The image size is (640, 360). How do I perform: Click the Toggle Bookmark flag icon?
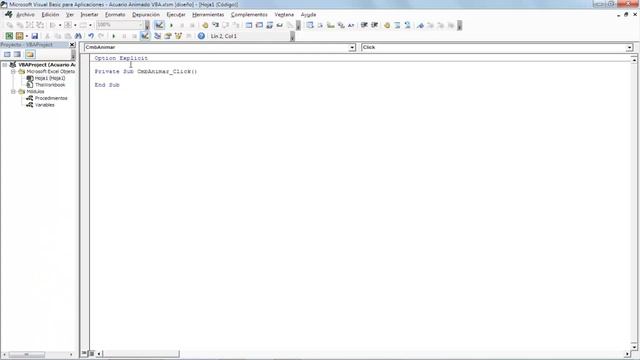point(420,25)
